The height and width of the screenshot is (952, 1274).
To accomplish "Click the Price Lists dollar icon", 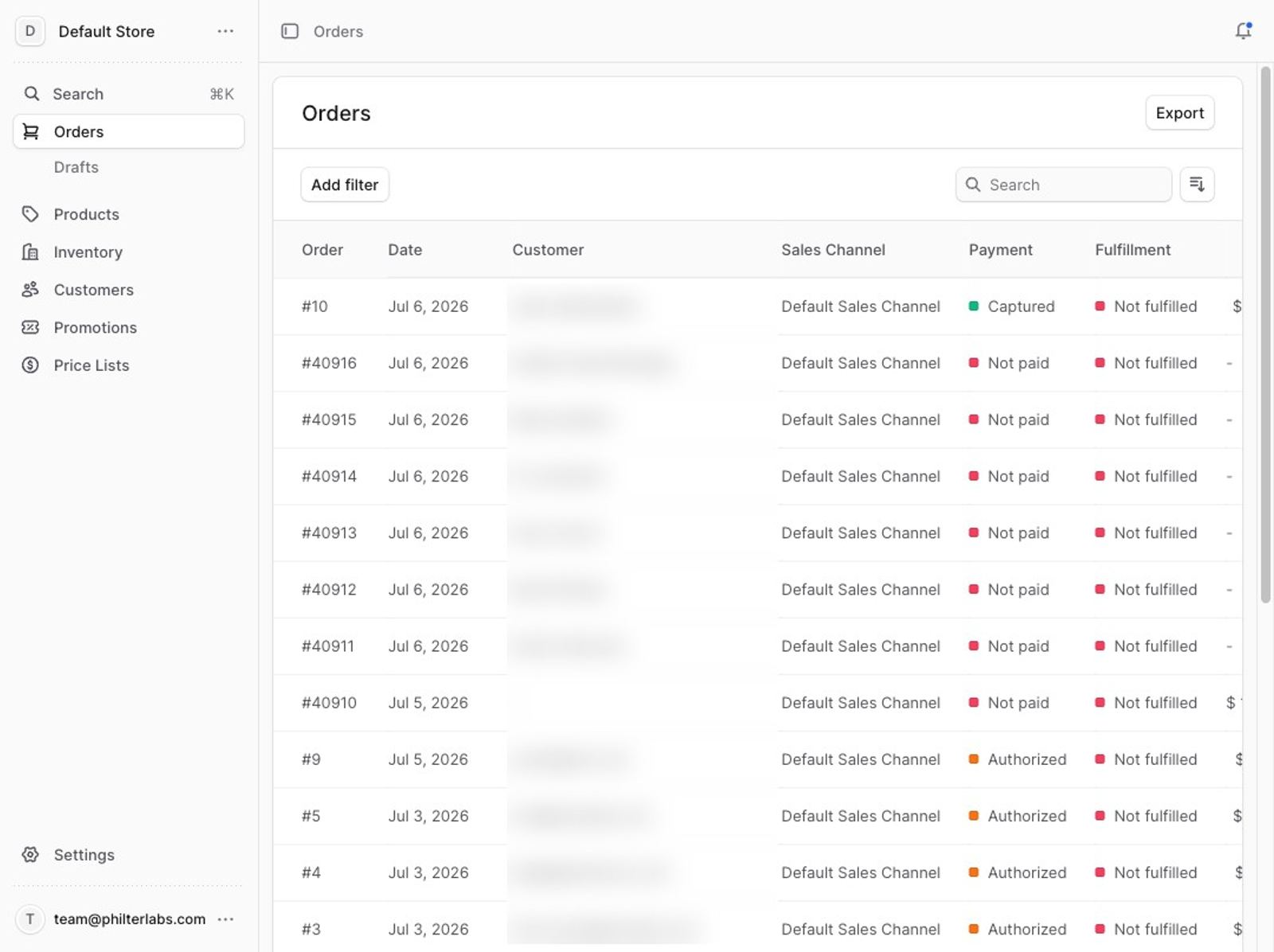I will pos(30,365).
